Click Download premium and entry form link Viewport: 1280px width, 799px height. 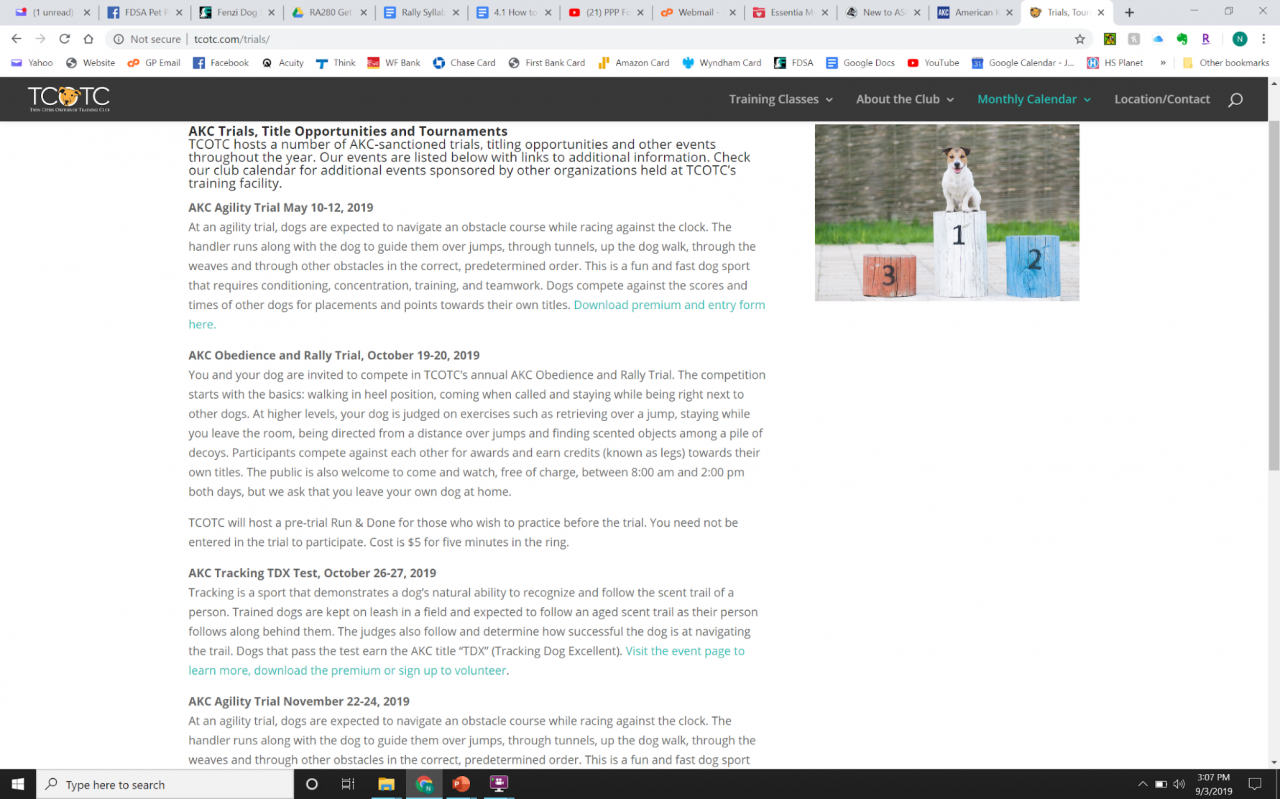tap(669, 305)
